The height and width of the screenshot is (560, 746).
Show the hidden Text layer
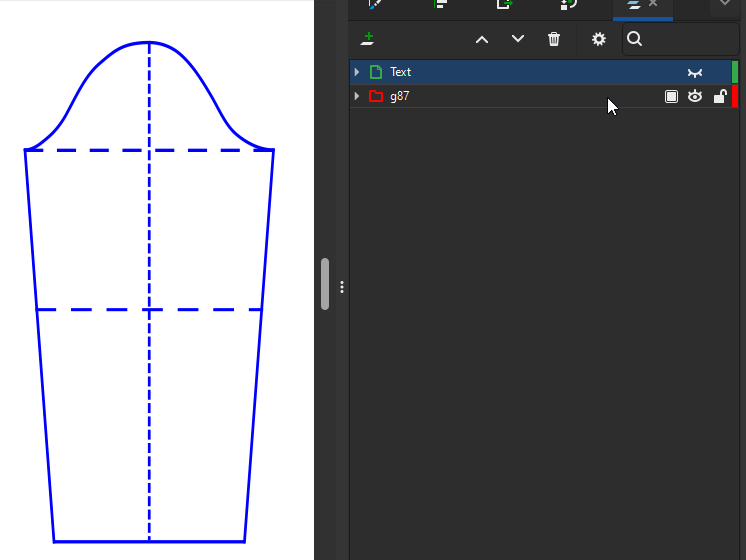[695, 73]
